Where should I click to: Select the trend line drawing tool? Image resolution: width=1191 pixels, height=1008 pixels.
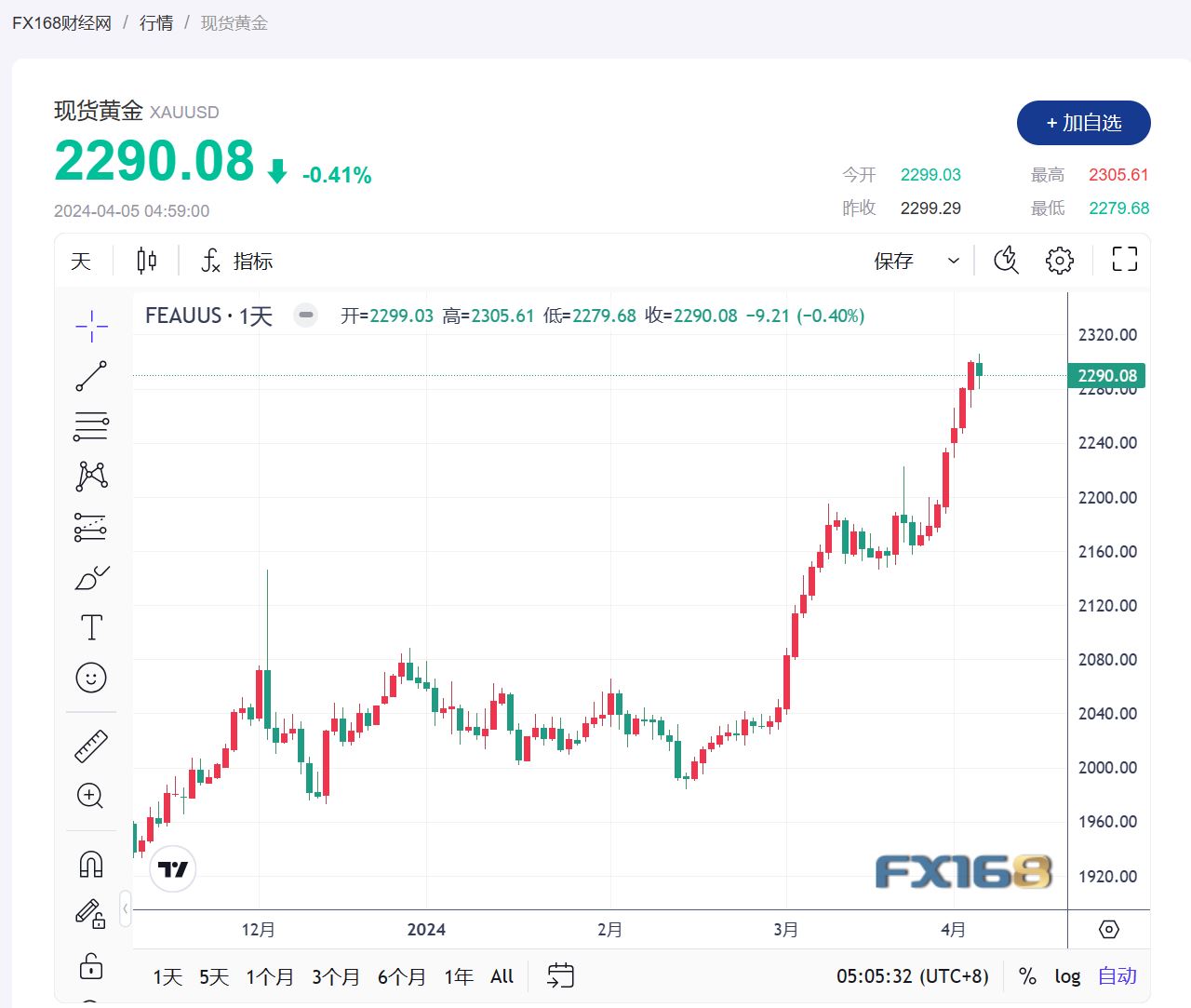coord(90,376)
